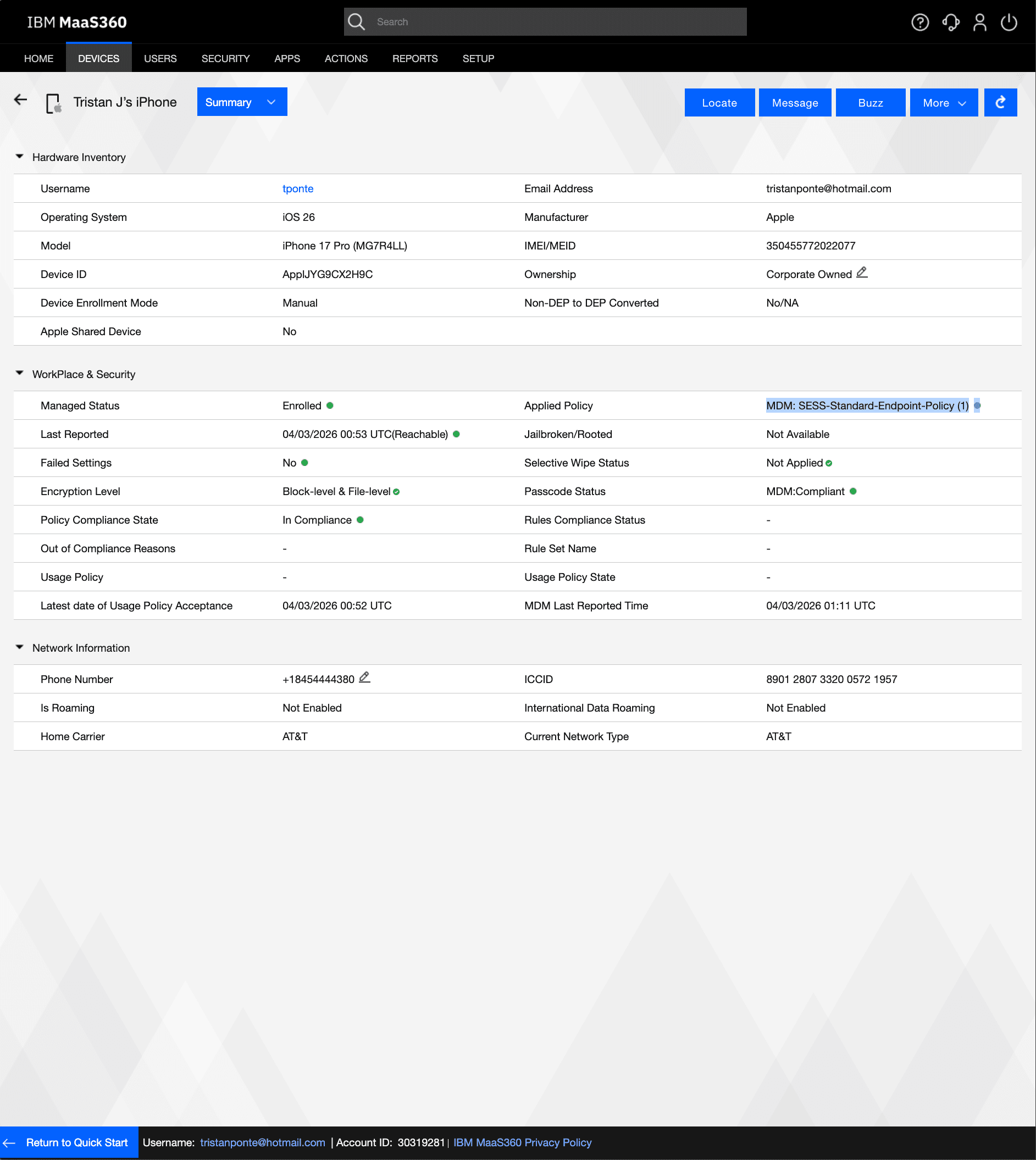The image size is (1036, 1160).
Task: Click green check beside Not Applied
Action: [x=829, y=463]
